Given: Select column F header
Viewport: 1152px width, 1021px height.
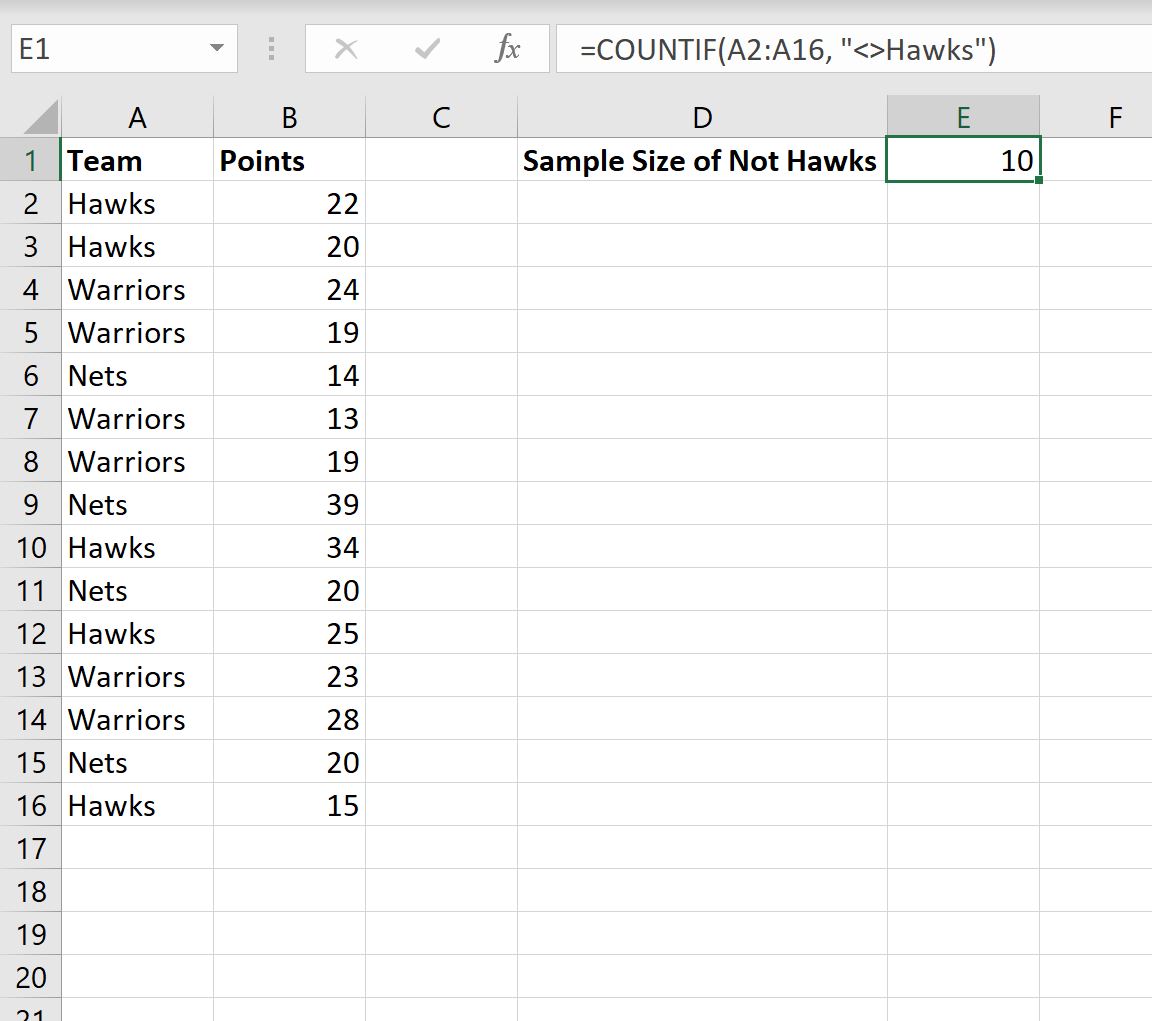Looking at the screenshot, I should (x=1114, y=117).
